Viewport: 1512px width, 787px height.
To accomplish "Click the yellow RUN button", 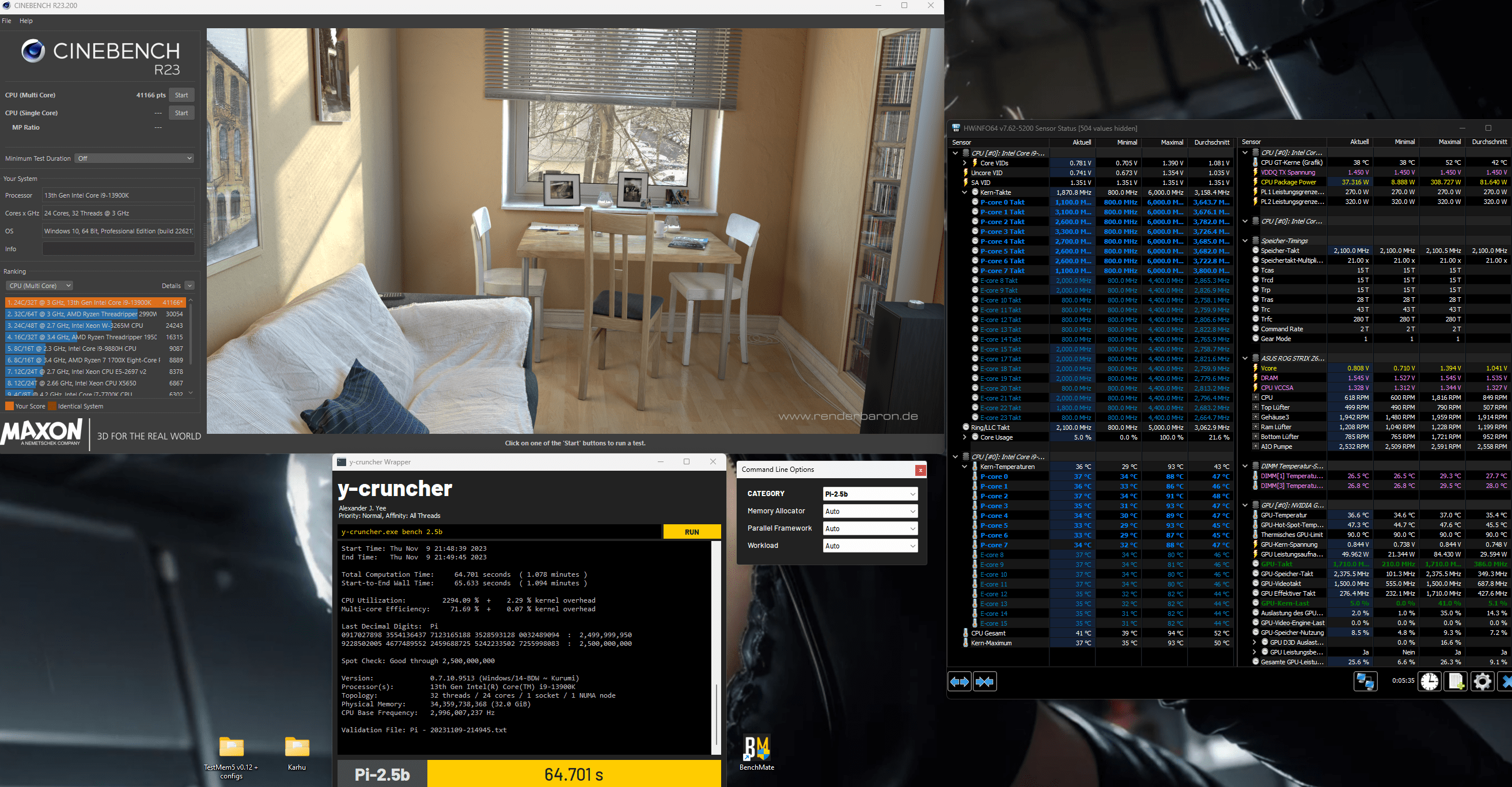I will 692,532.
